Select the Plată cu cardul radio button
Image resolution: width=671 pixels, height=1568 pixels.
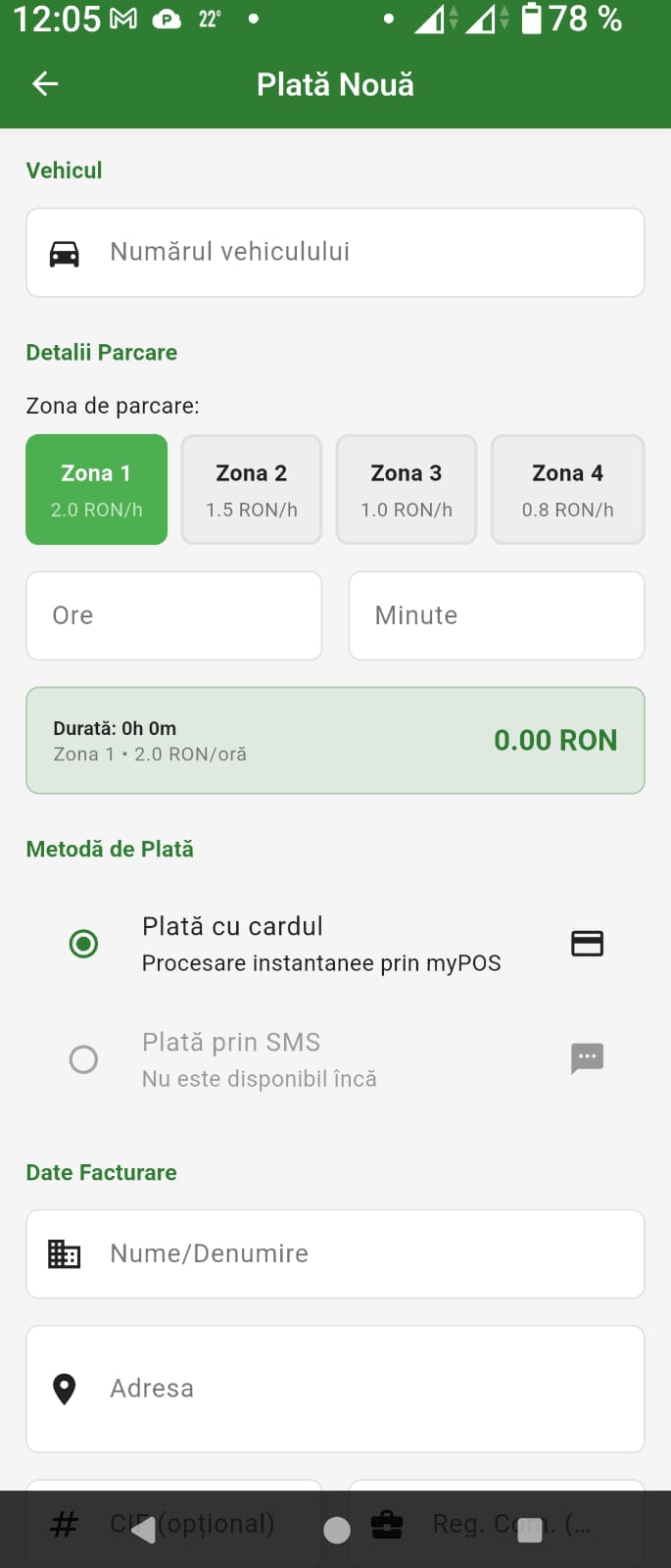84,944
